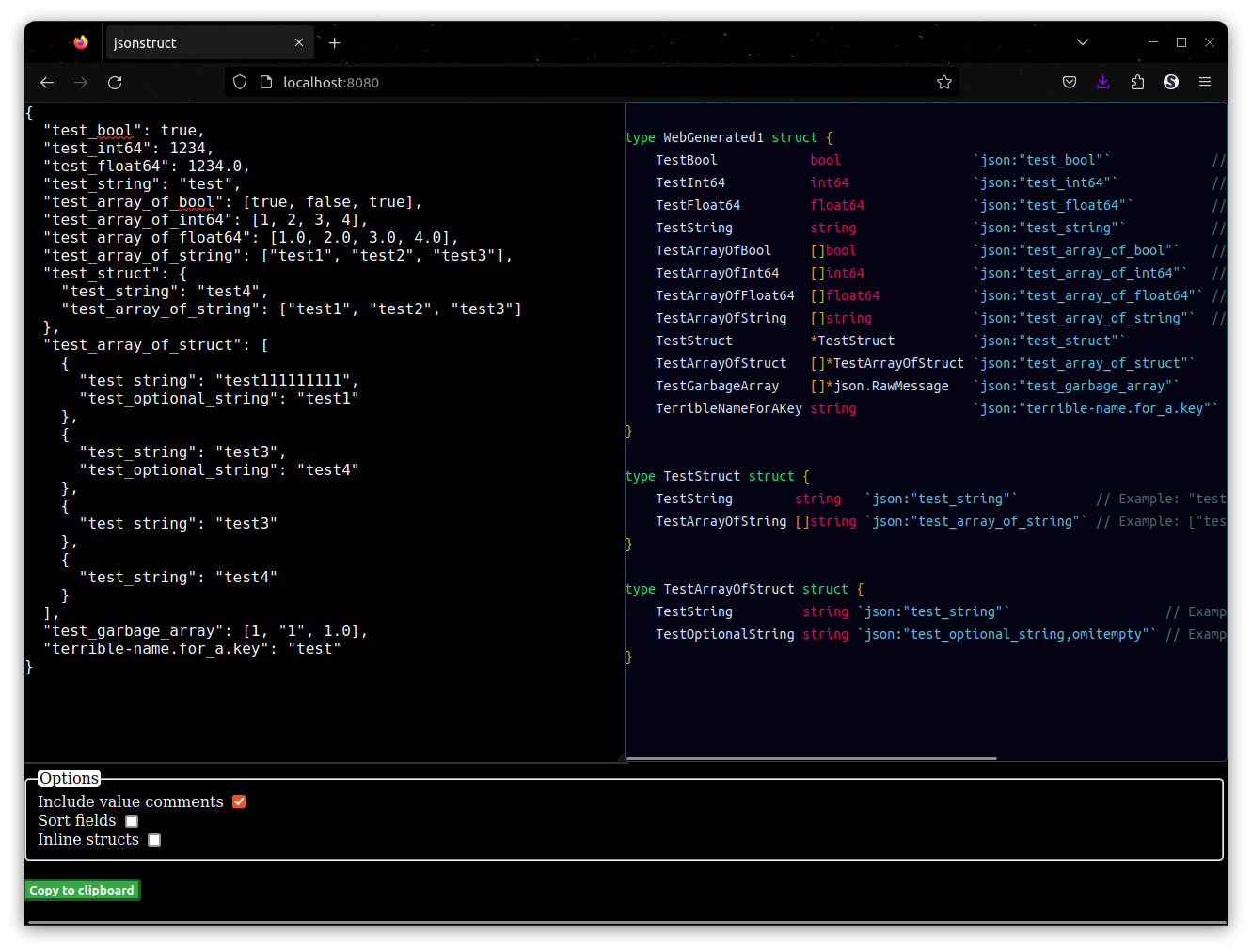
Task: Reload the current page
Action: 115,83
